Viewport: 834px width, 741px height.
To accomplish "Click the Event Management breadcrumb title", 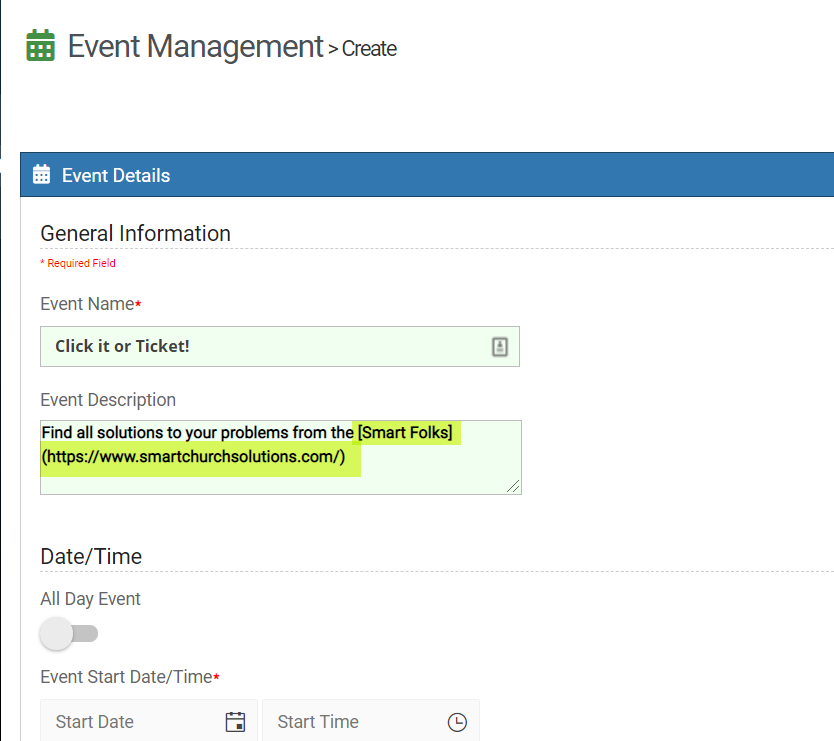I will pyautogui.click(x=195, y=46).
